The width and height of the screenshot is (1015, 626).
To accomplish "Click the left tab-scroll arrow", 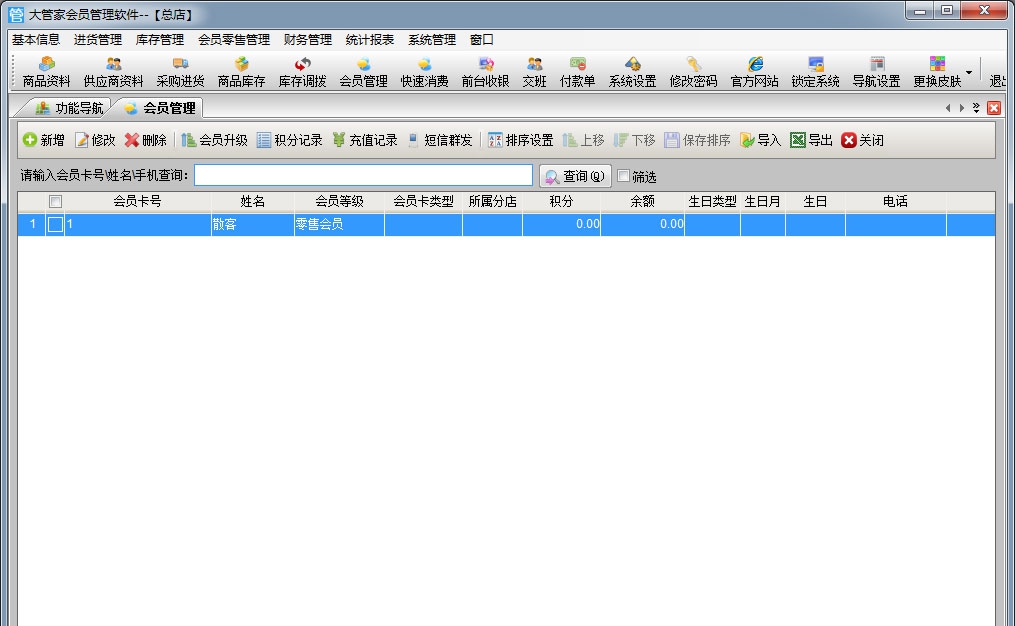I will point(948,108).
